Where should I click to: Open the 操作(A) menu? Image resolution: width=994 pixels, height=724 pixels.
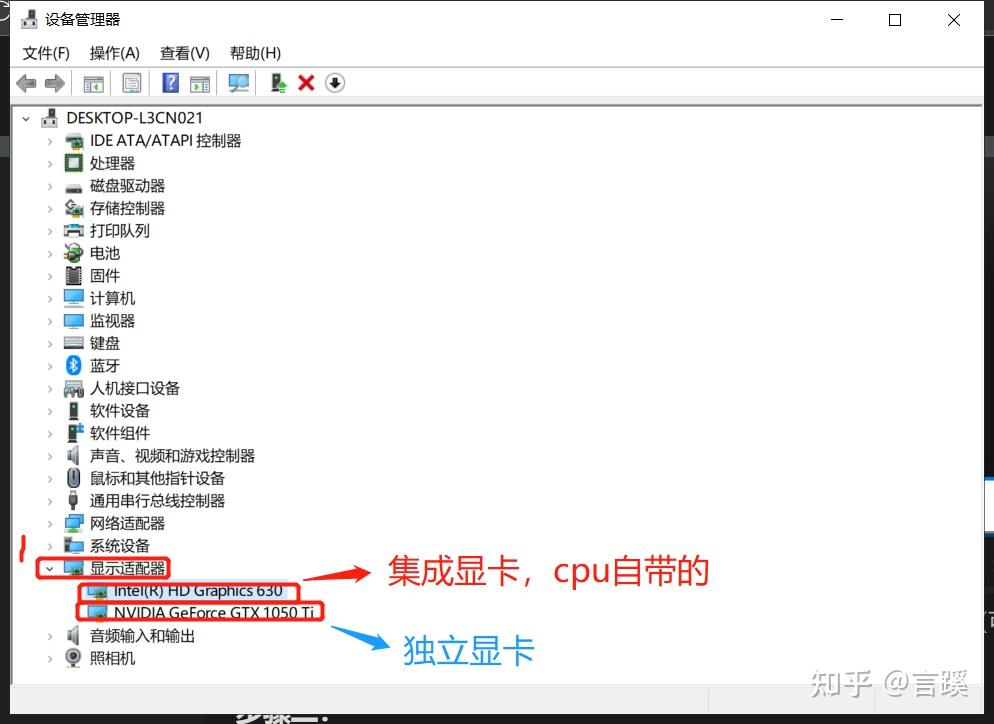tap(114, 52)
